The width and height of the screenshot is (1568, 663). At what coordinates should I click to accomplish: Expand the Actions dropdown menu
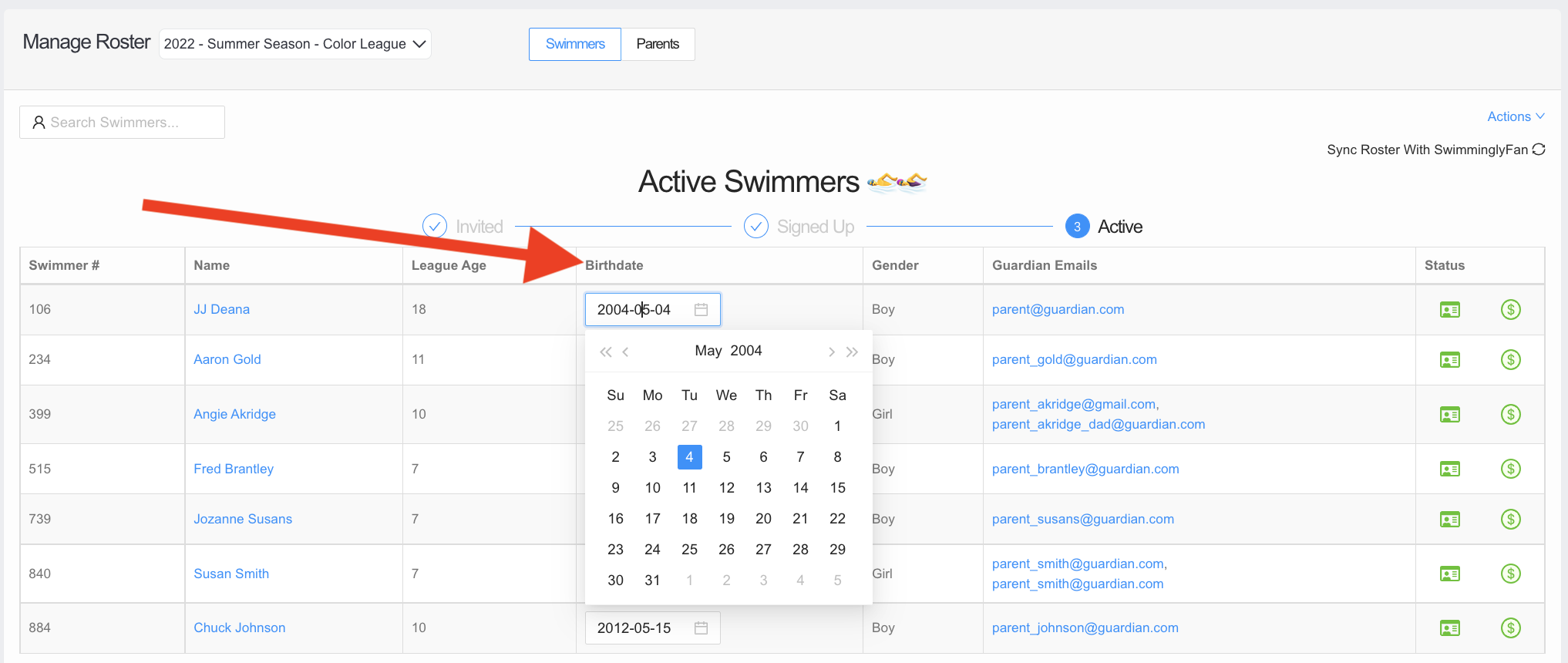point(1516,116)
